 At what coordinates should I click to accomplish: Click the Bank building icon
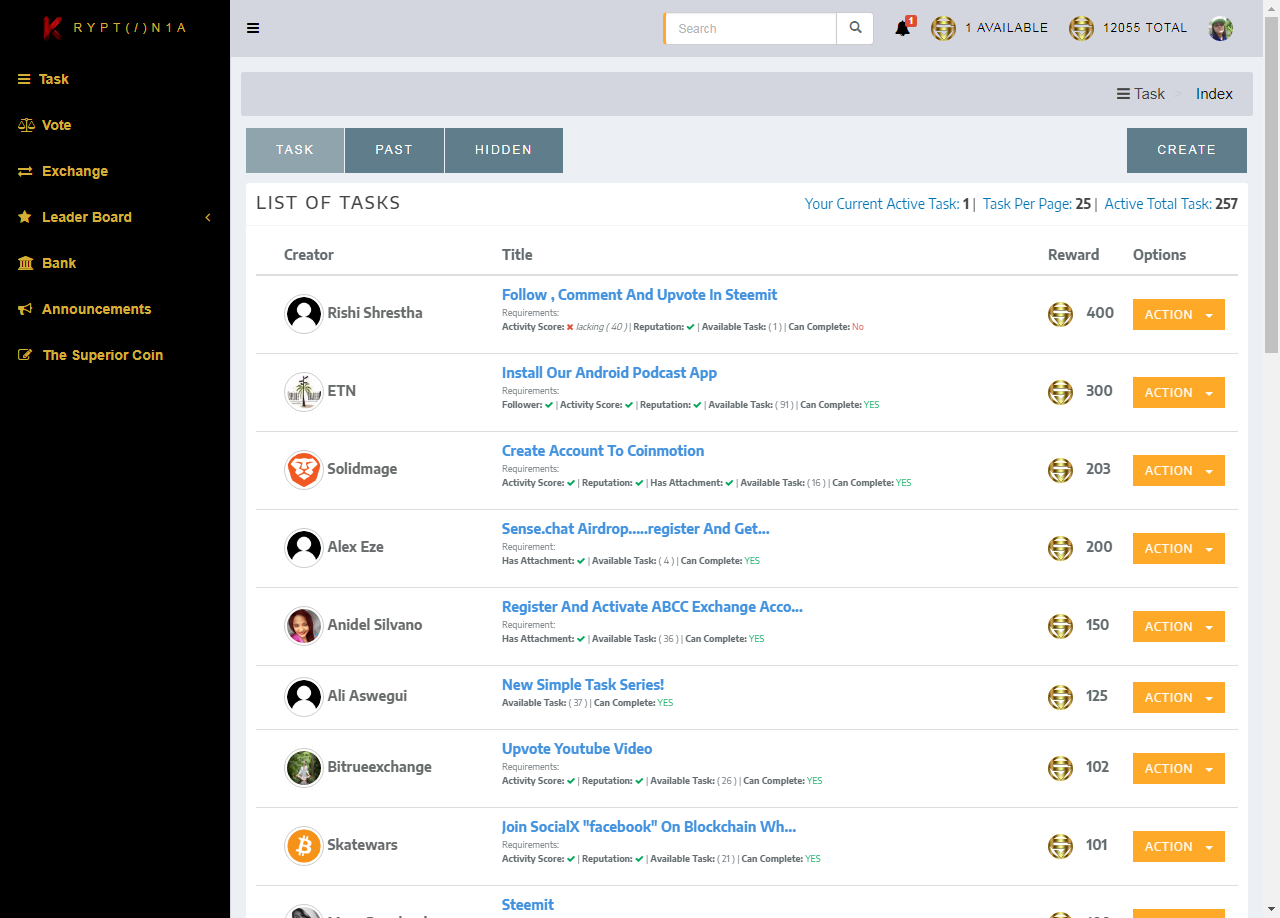pos(25,263)
